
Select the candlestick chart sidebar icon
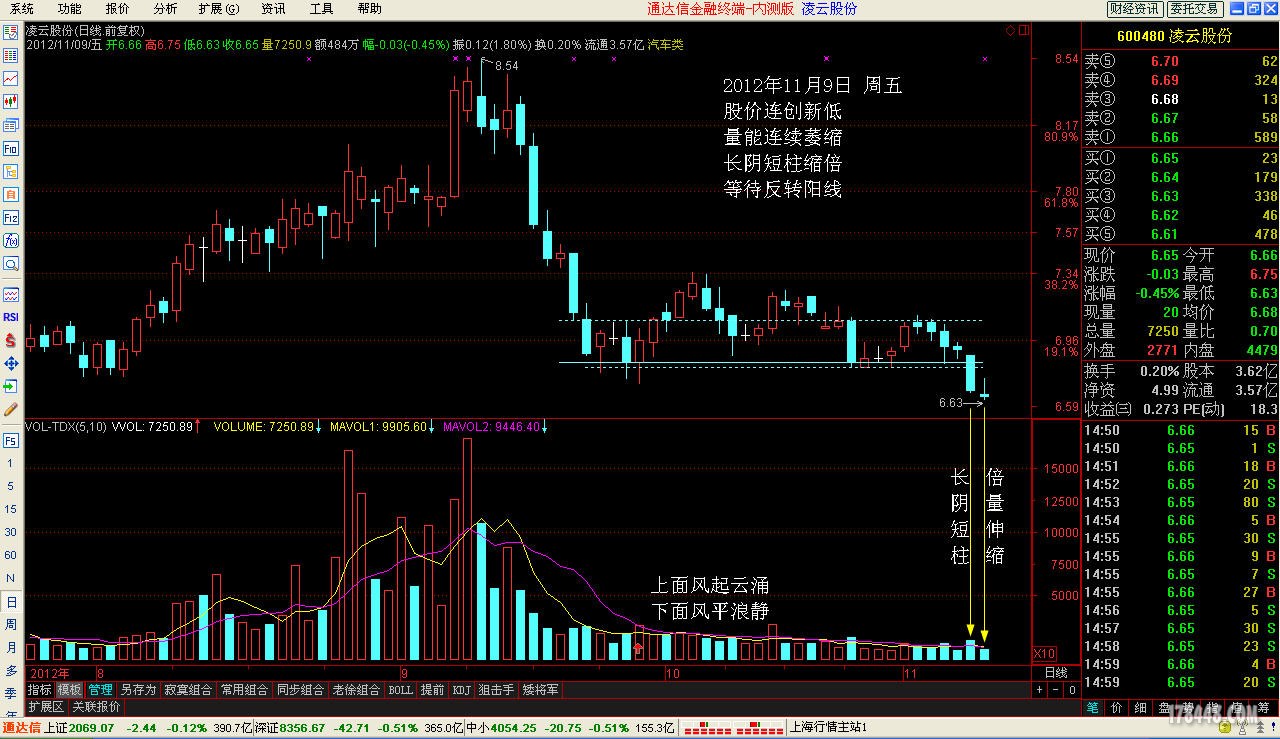click(10, 101)
